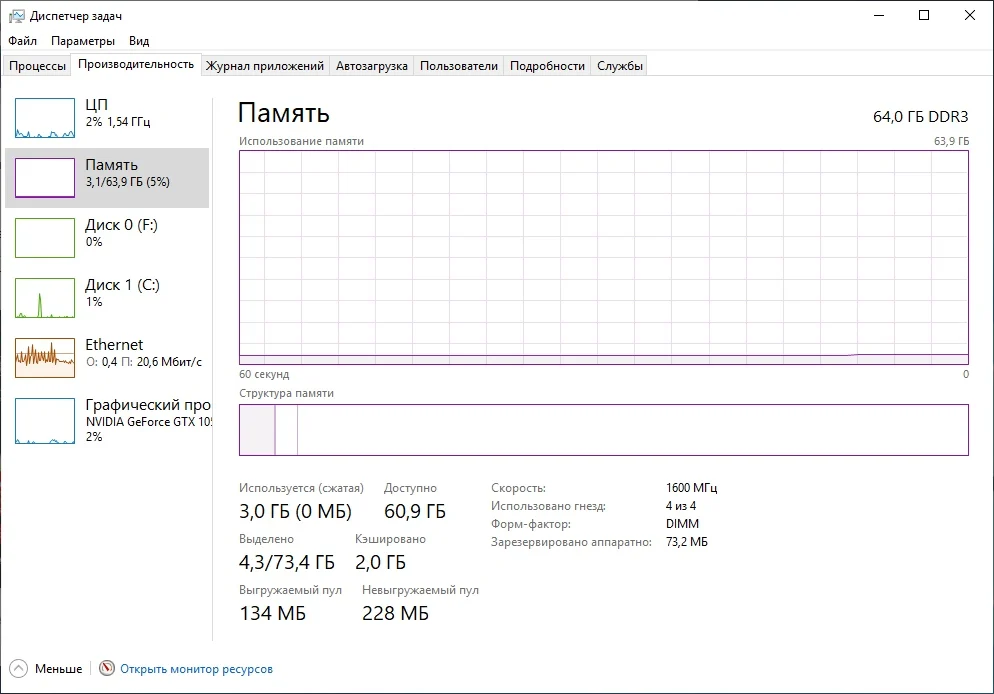Switch to the Процессы tab

(x=37, y=66)
